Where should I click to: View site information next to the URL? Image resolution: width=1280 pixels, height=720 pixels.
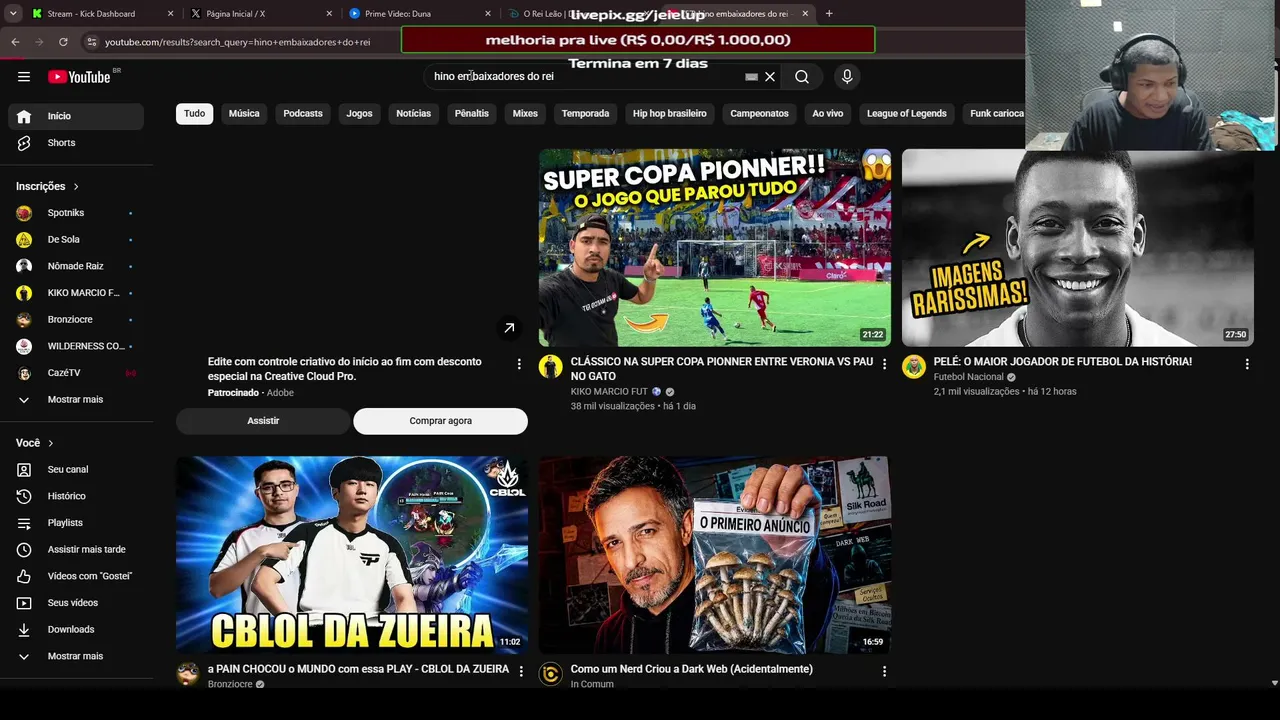[91, 42]
